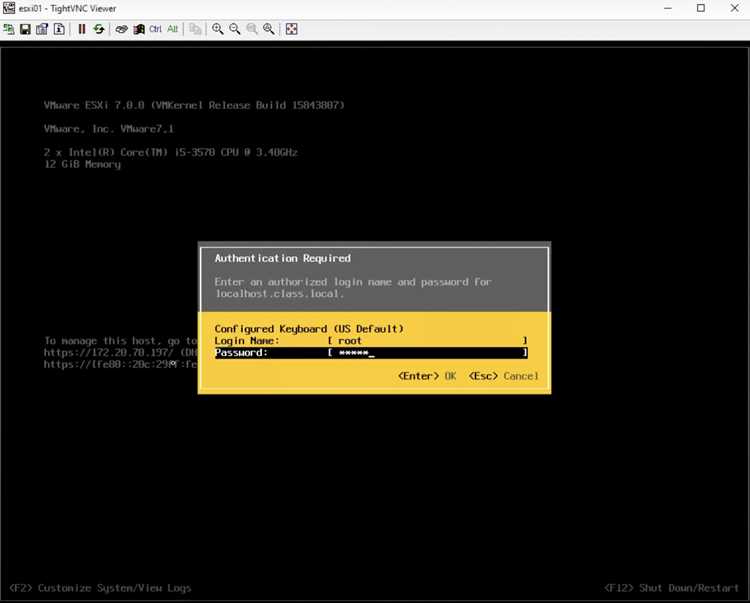
Task: Maximize the TightVNC Viewer window
Action: click(x=701, y=8)
